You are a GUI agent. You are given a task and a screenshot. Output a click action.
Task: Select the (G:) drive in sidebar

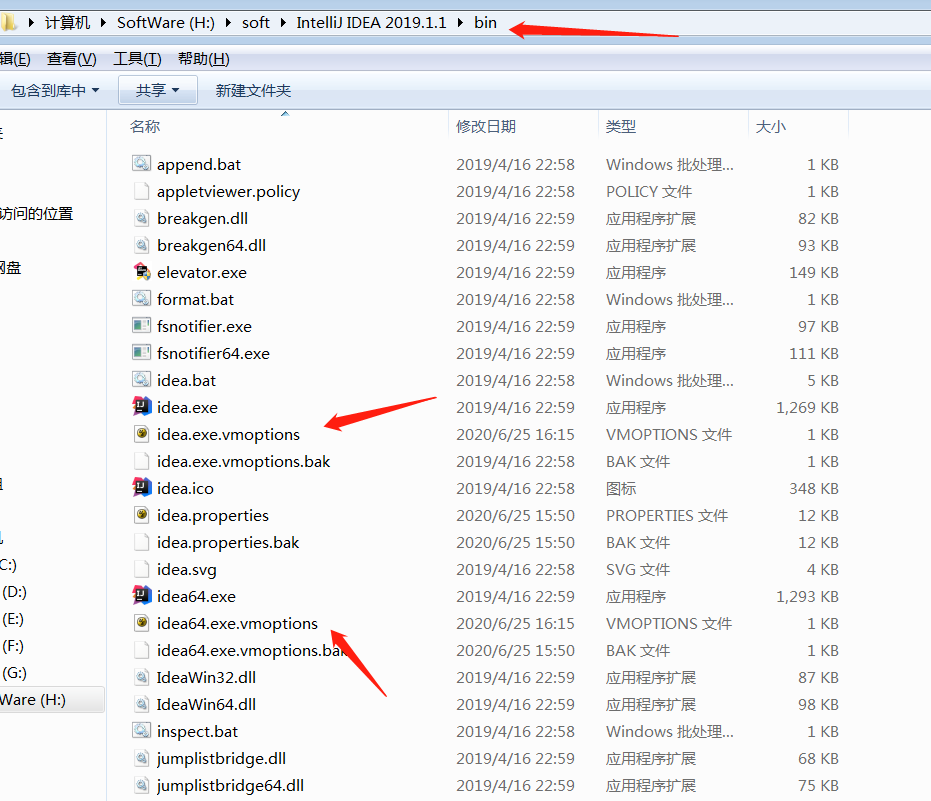[14, 673]
